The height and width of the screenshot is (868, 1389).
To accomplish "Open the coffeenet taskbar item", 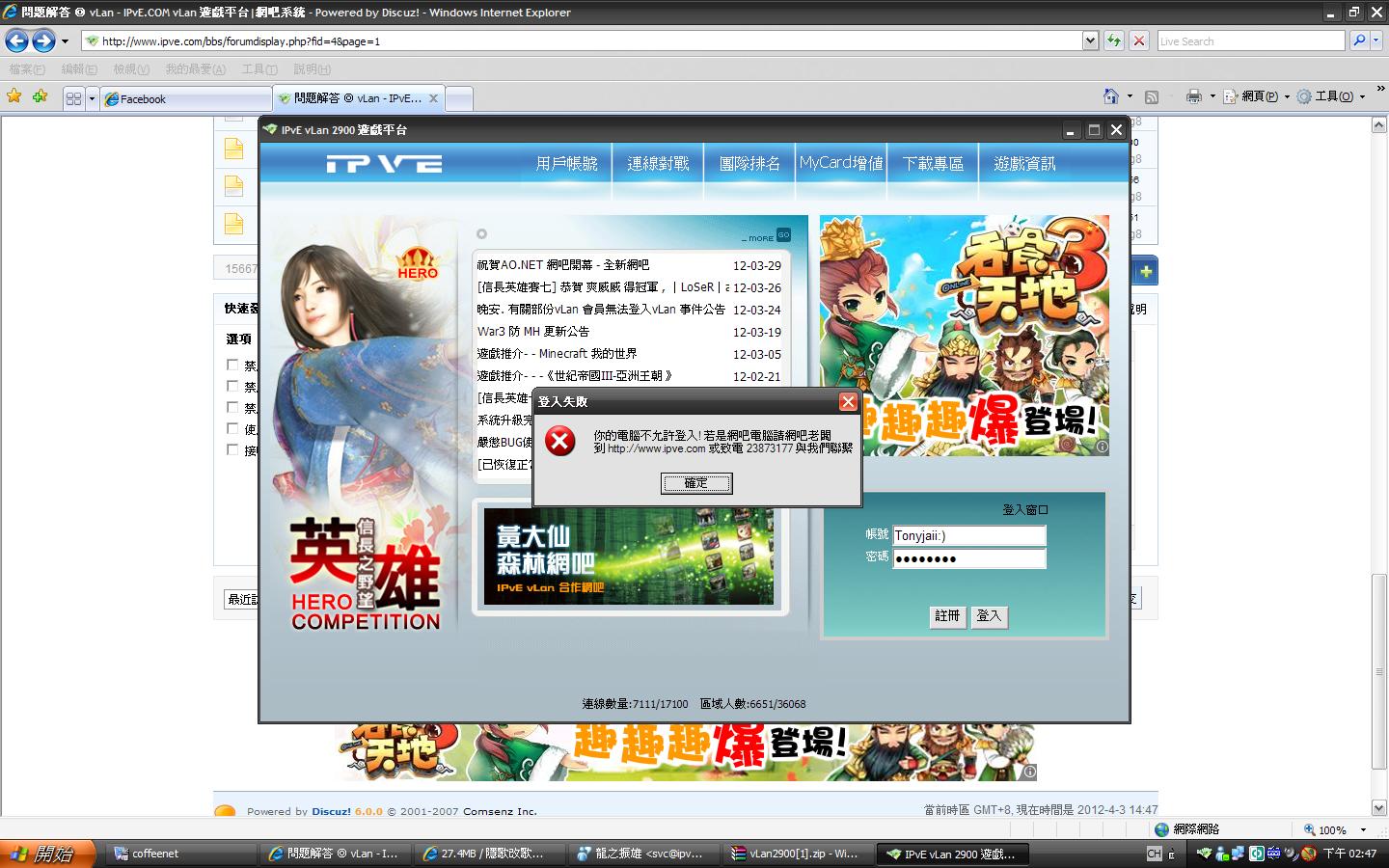I will point(181,854).
